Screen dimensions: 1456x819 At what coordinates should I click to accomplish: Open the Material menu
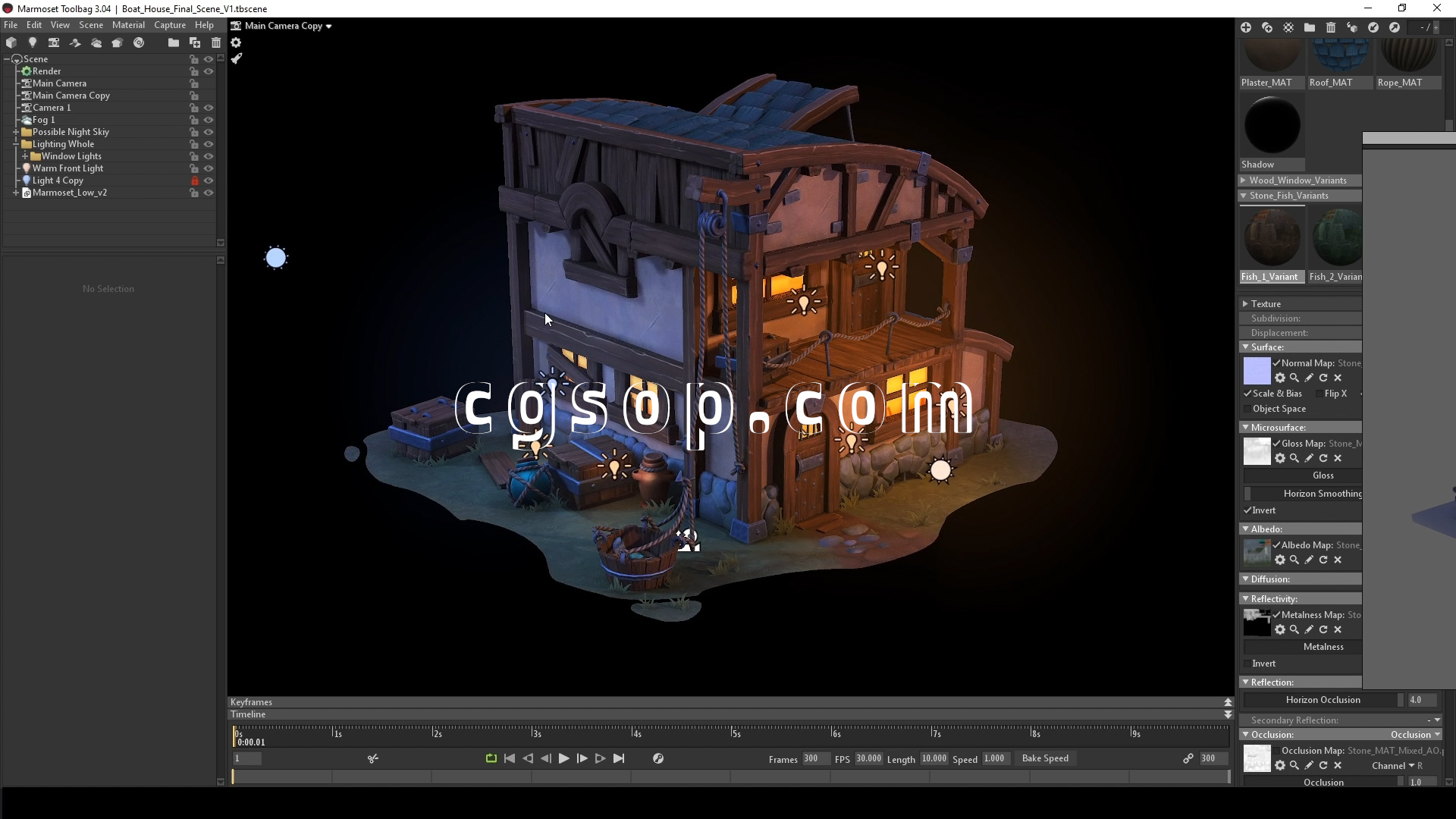tap(128, 25)
